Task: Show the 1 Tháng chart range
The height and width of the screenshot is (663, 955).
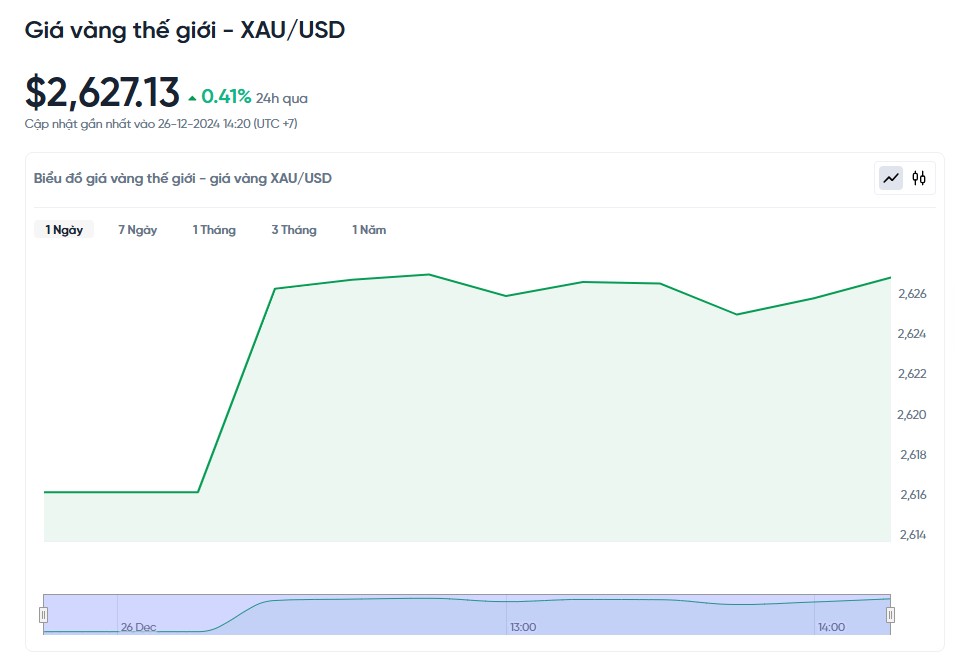Action: pyautogui.click(x=214, y=230)
